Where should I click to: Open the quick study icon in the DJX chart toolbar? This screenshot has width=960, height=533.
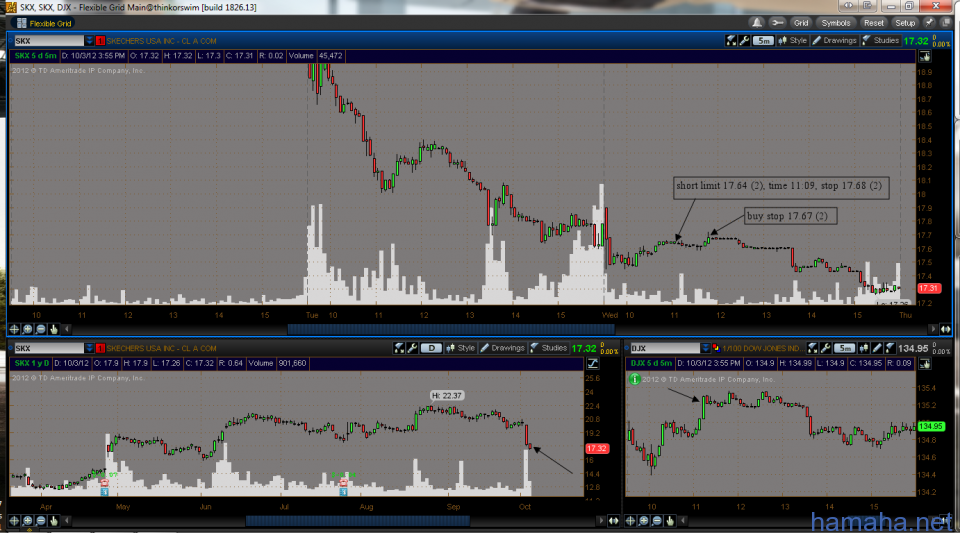[812, 348]
